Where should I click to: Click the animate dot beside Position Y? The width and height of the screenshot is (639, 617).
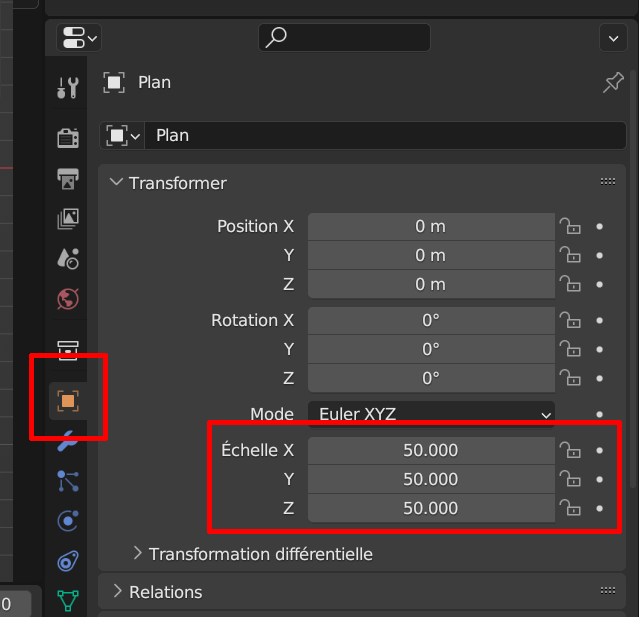tap(599, 255)
